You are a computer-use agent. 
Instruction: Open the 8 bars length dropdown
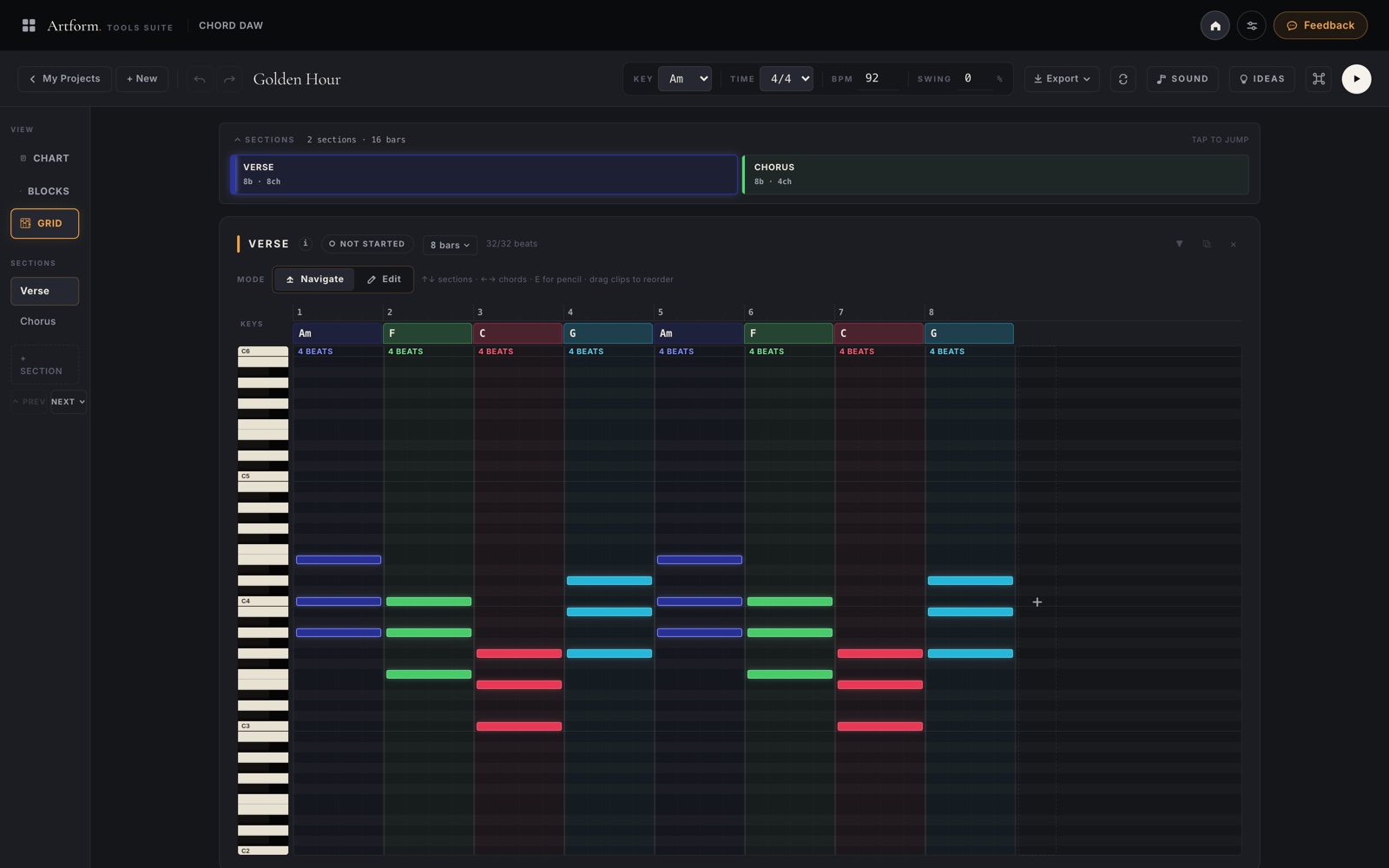pos(450,245)
